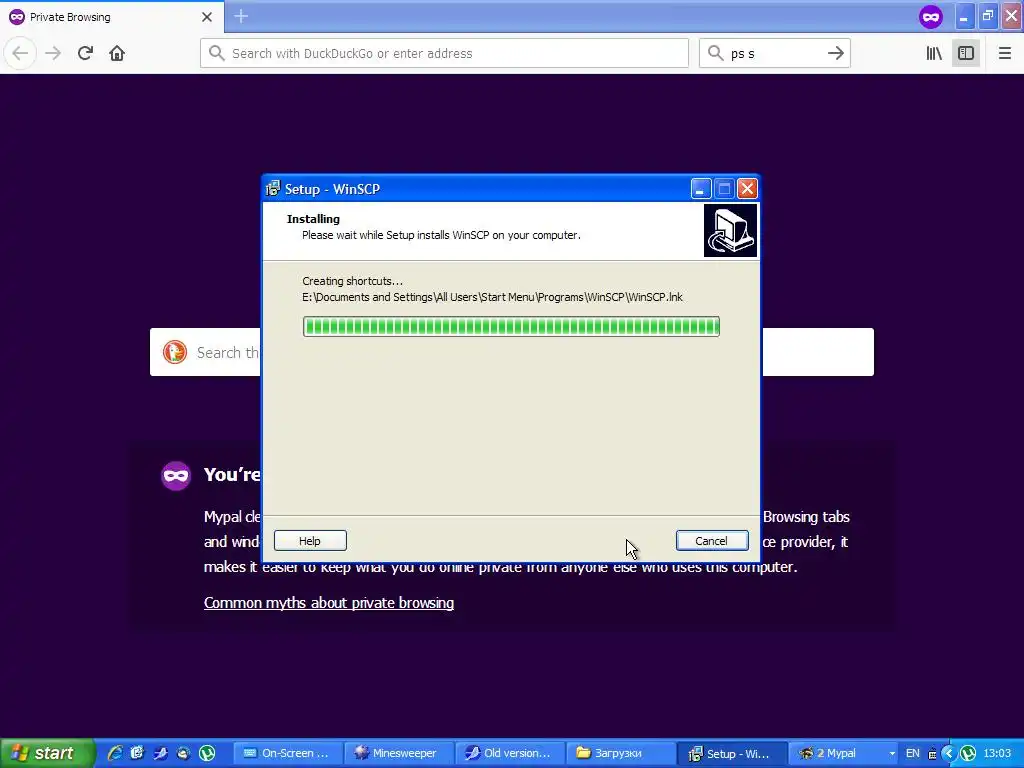Screen dimensions: 1024x768
Task: Switch to Загрузки folder taskbar button
Action: pyautogui.click(x=620, y=753)
